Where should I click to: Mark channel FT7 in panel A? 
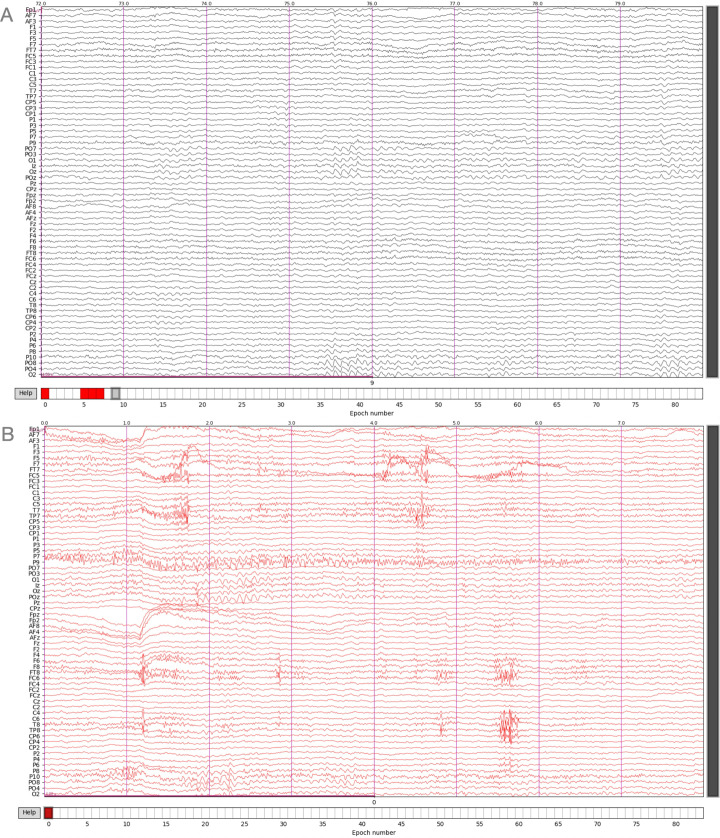coord(30,50)
